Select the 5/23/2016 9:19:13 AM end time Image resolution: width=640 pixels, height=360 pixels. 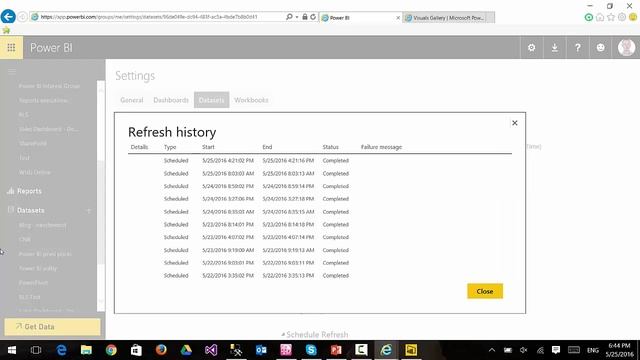[x=288, y=250]
